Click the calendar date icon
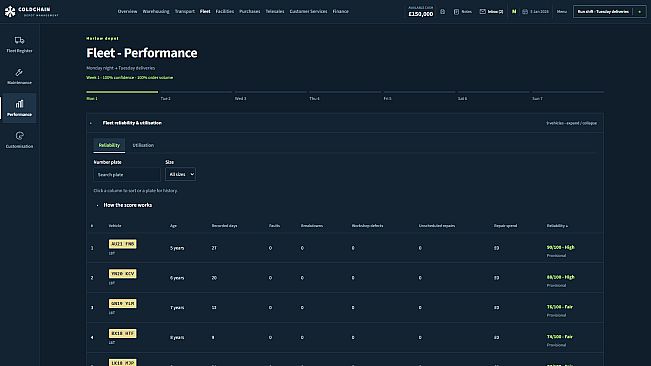 (x=525, y=12)
